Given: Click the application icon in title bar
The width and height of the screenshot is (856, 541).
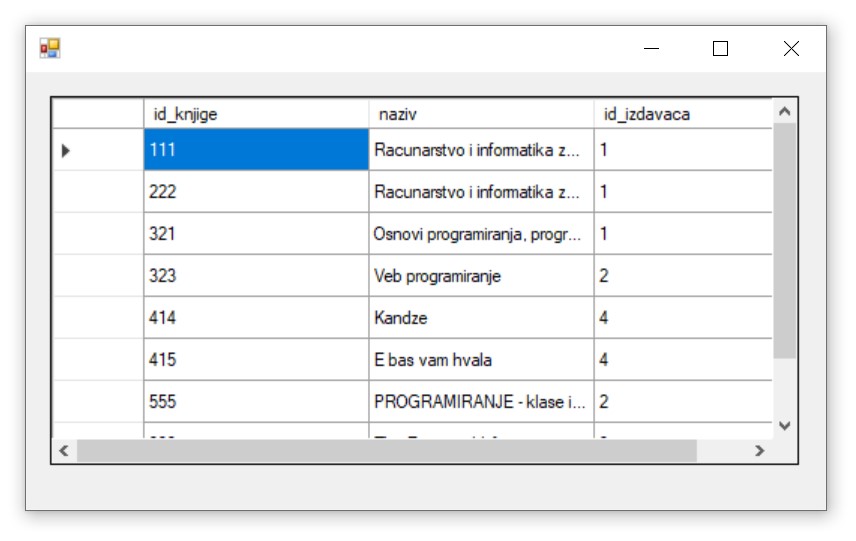Looking at the screenshot, I should [50, 48].
